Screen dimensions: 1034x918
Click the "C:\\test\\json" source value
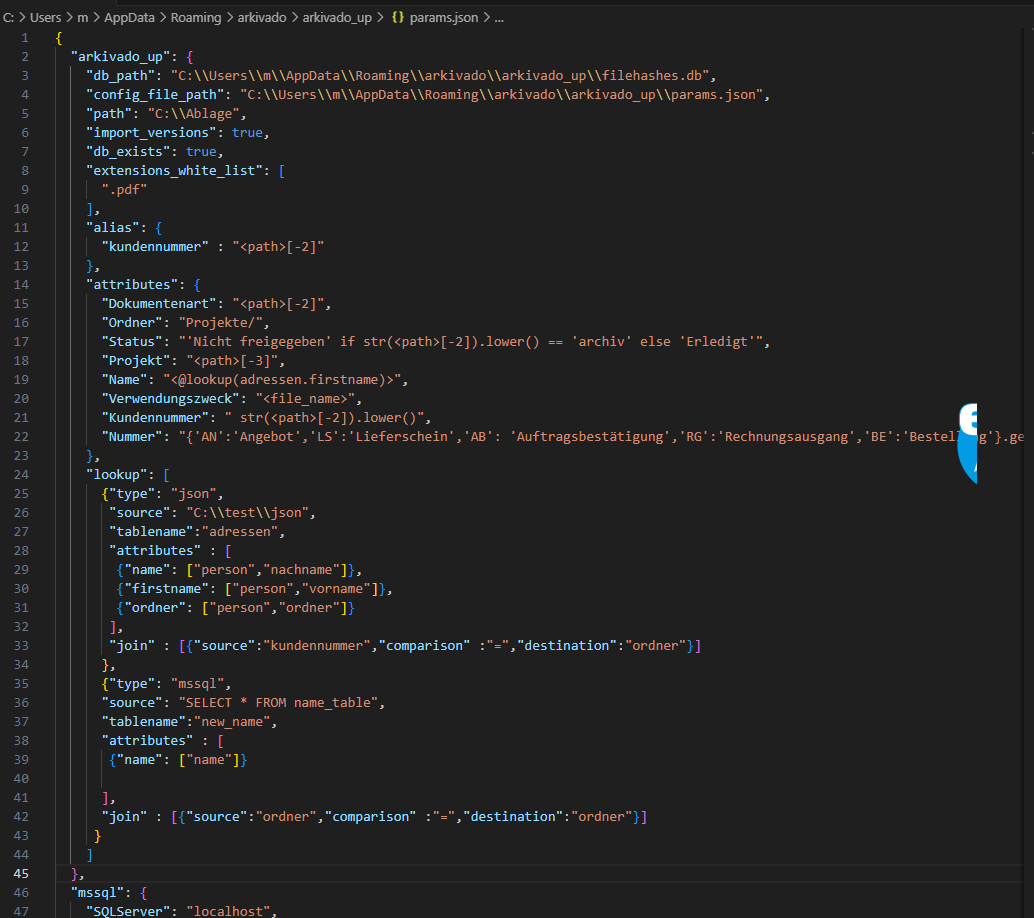tap(247, 513)
